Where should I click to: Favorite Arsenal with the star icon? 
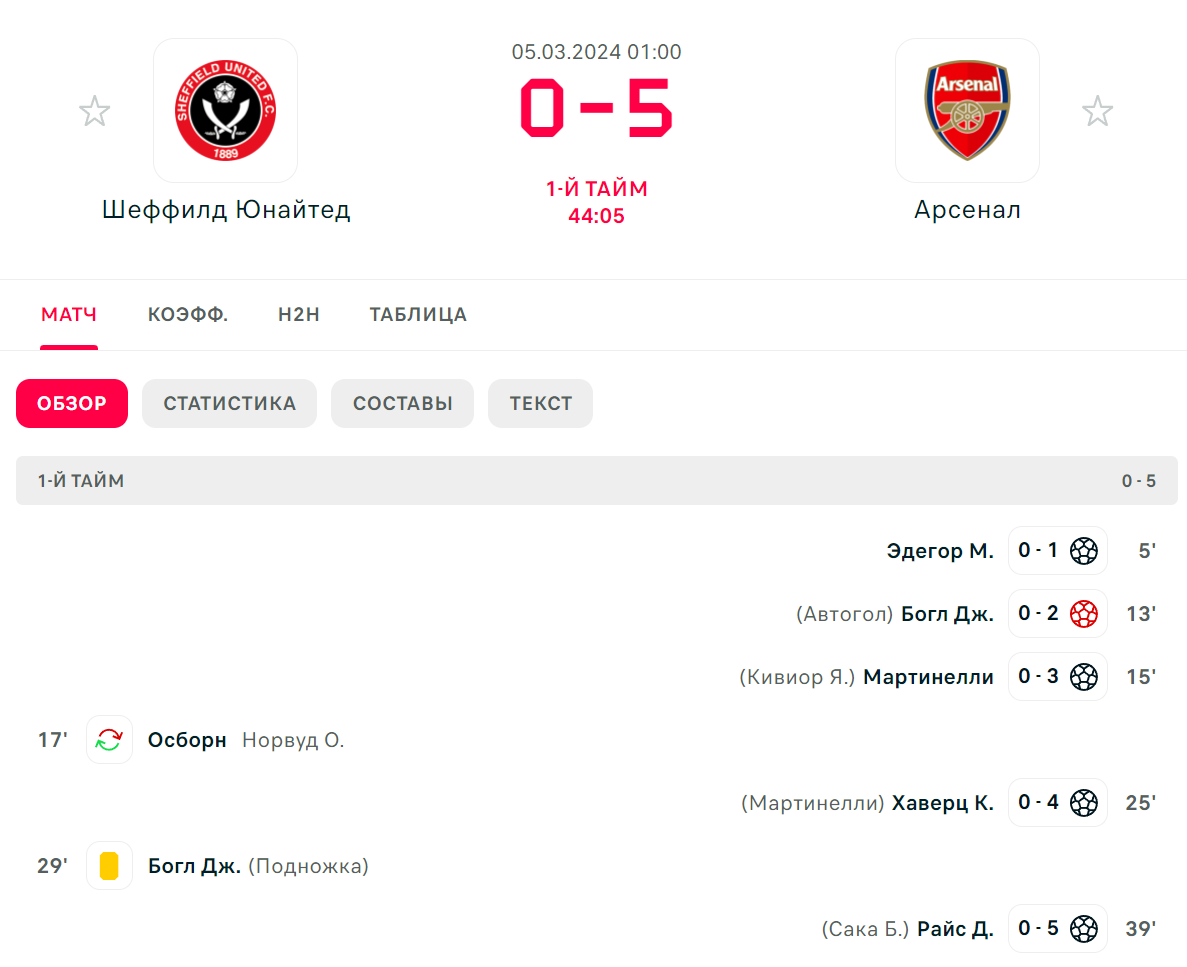[1097, 111]
